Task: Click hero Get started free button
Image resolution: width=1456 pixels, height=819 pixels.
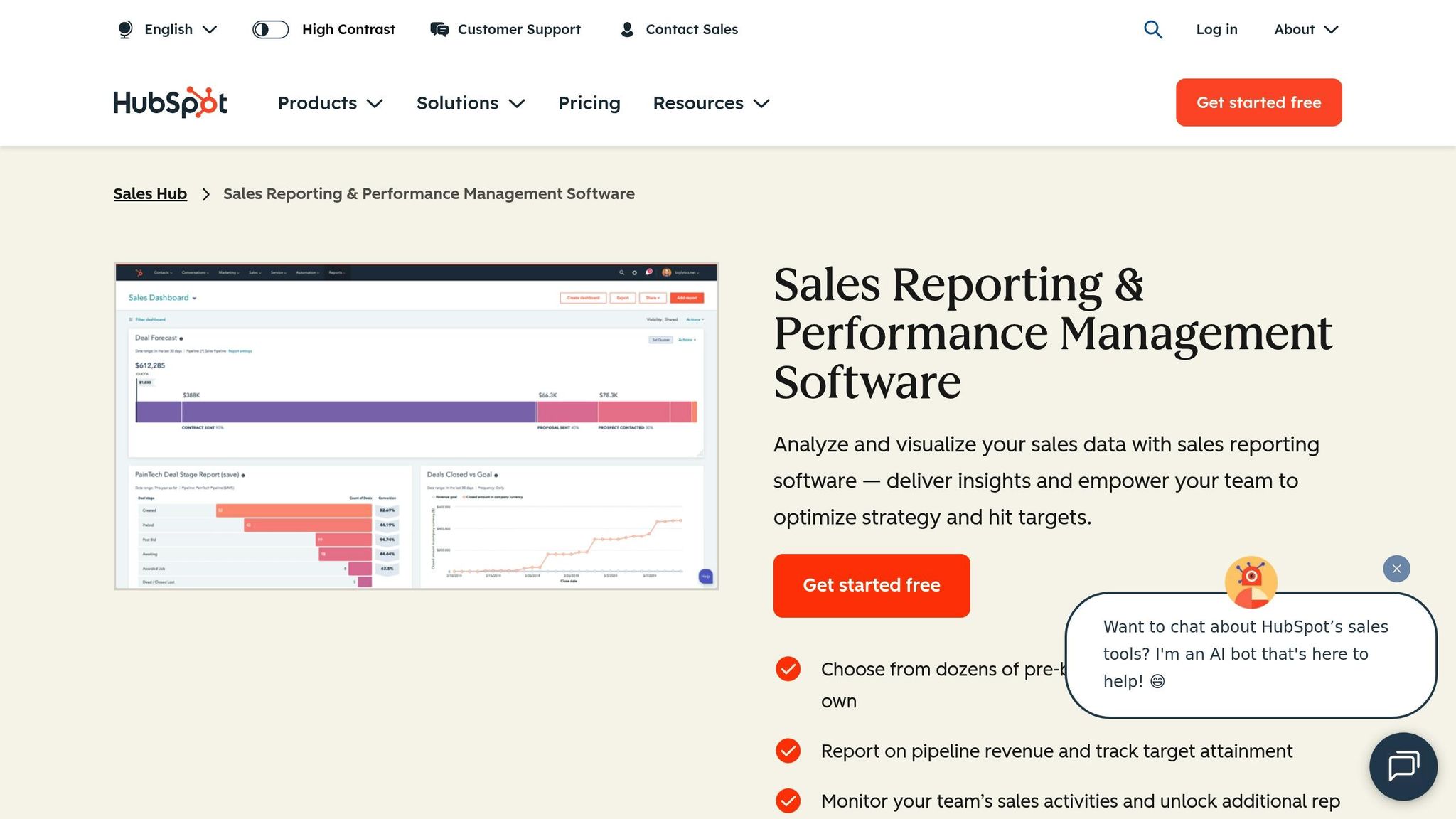Action: (x=872, y=586)
